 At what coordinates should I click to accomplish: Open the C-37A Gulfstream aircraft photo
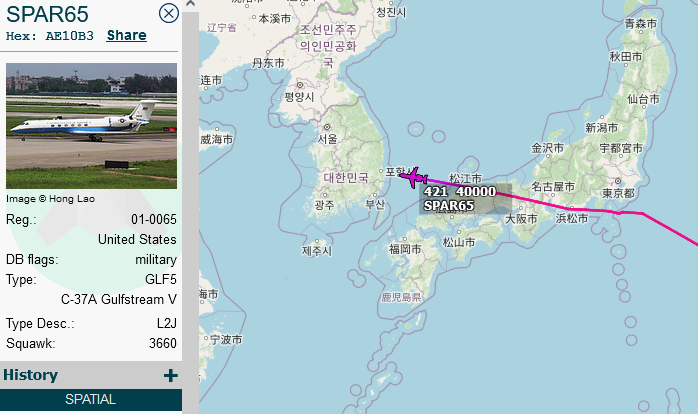coord(91,126)
